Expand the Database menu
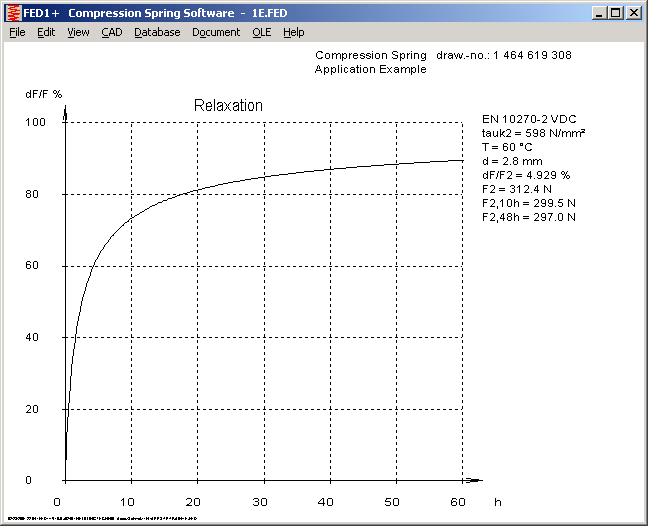648x526 pixels. coord(157,32)
